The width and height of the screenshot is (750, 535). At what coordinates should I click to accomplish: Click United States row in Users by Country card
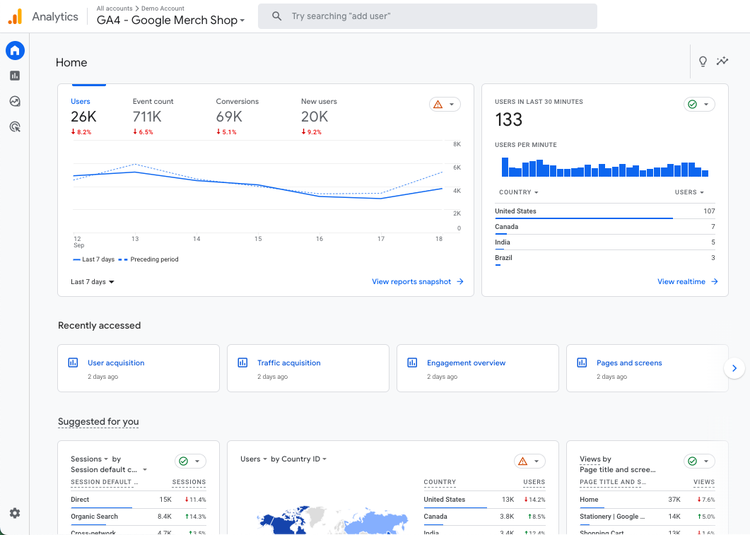[484, 500]
